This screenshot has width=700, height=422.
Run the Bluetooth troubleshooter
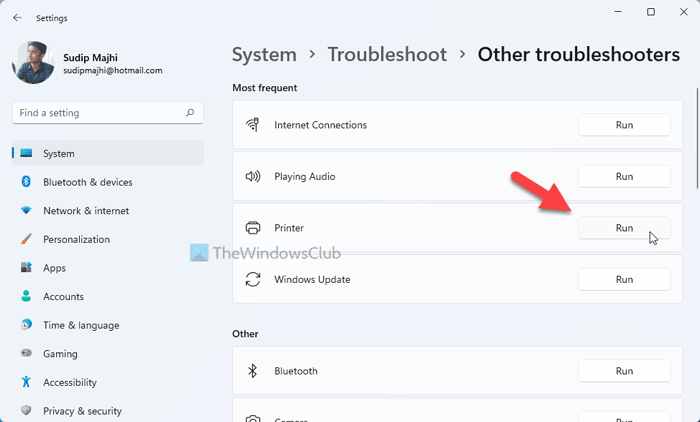coord(624,371)
